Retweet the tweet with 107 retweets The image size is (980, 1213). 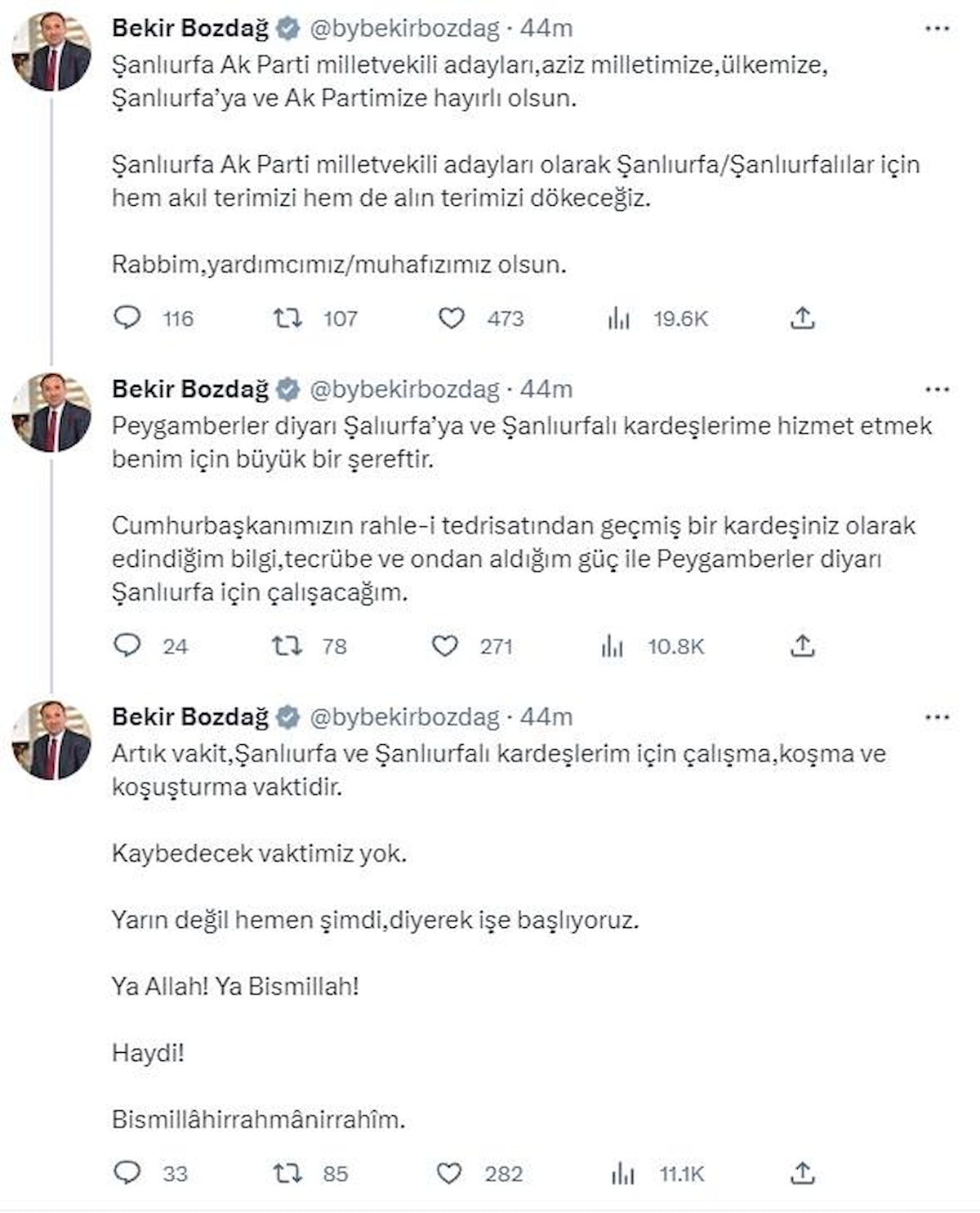tap(287, 318)
